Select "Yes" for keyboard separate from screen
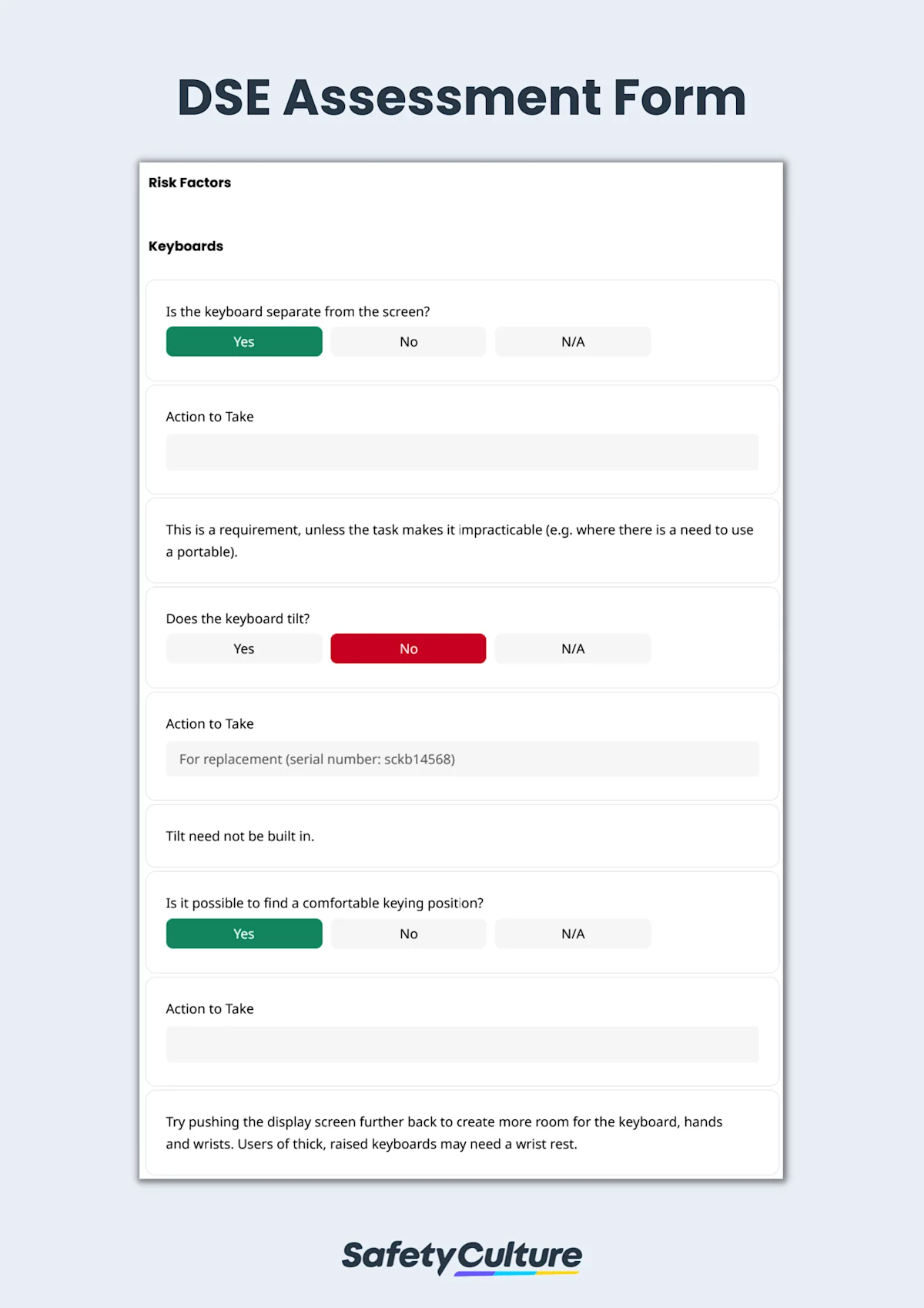Viewport: 924px width, 1308px height. click(243, 341)
